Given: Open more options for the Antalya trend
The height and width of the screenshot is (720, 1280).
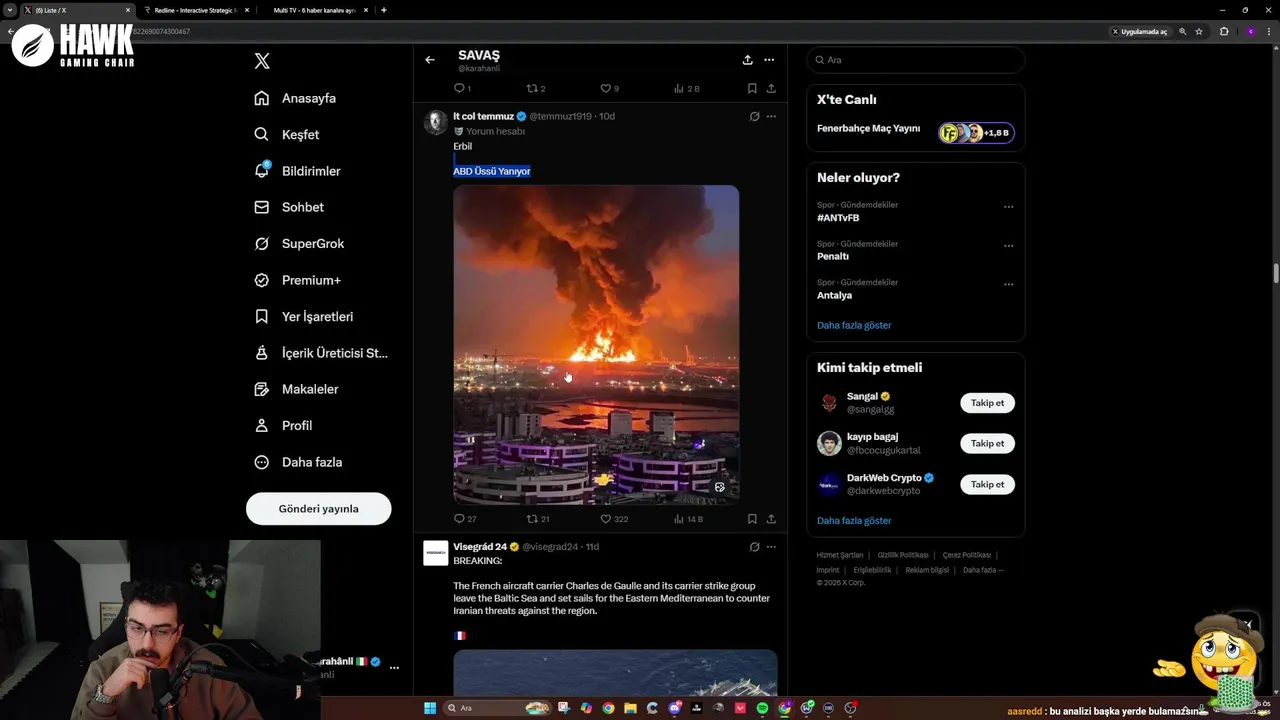Looking at the screenshot, I should (1008, 285).
